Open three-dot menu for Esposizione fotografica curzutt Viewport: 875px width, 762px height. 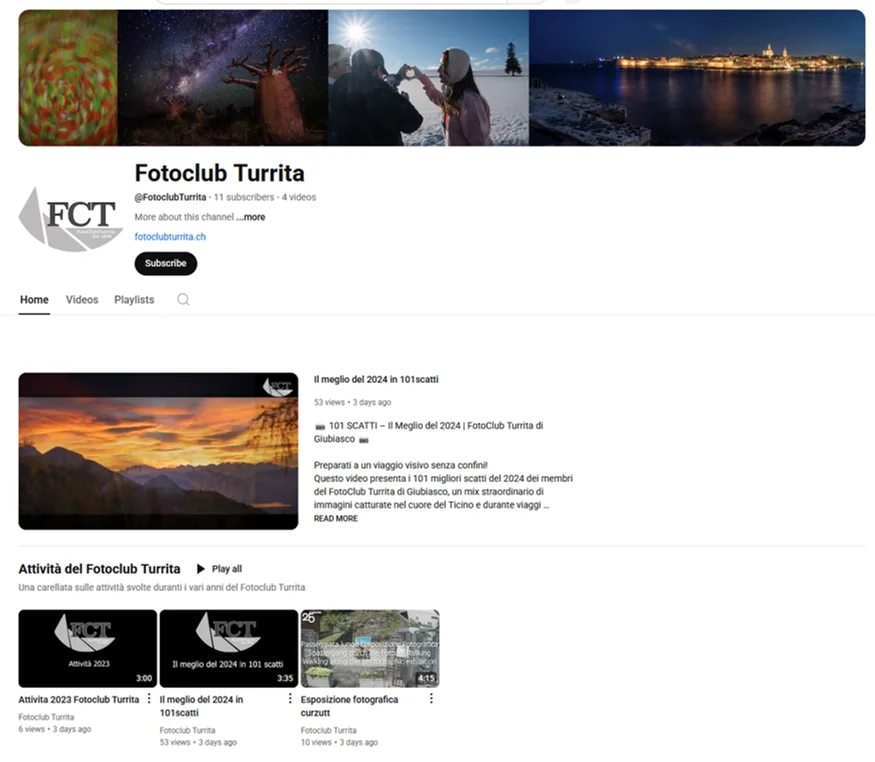tap(431, 698)
